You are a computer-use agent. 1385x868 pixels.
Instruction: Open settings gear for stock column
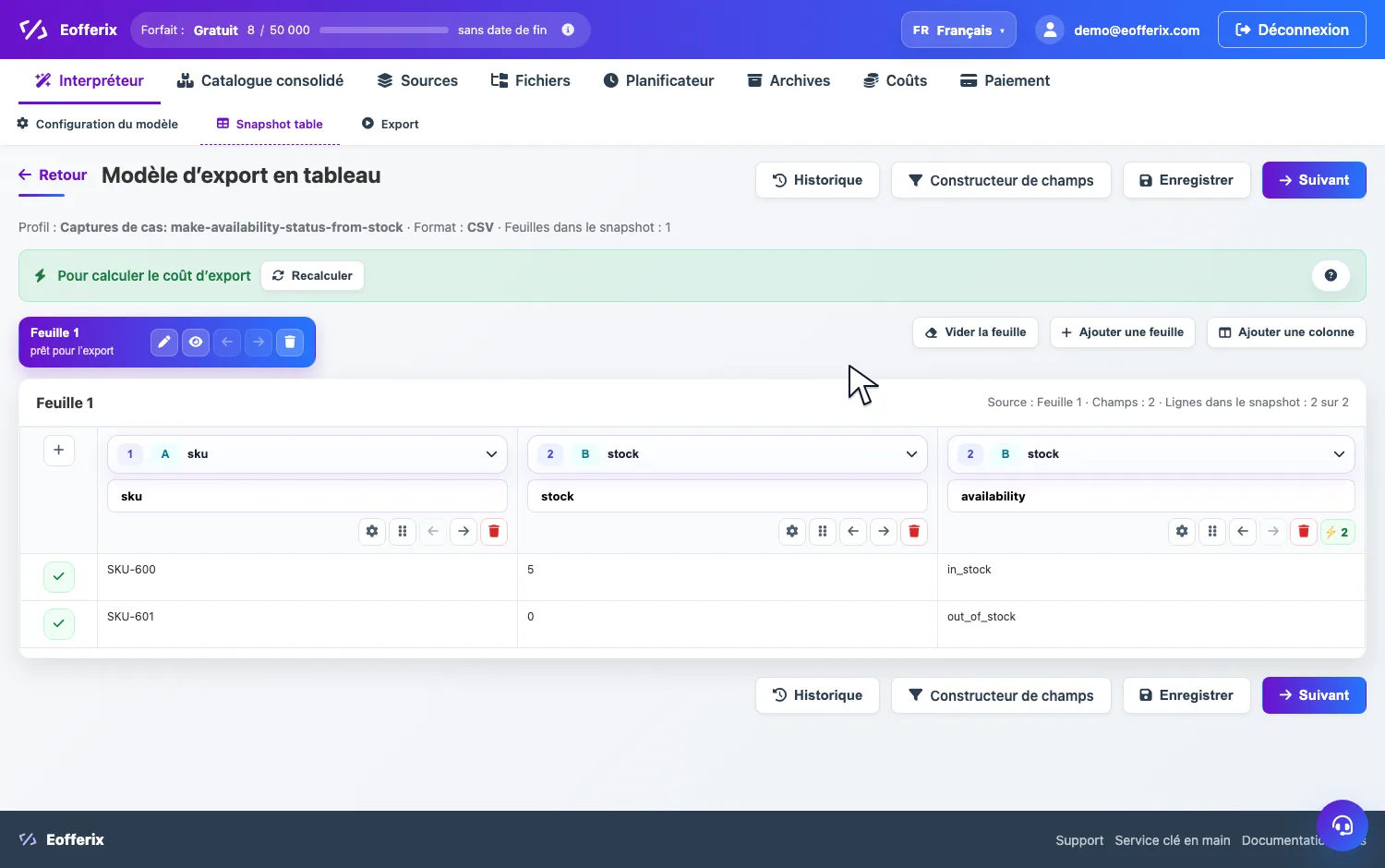[x=792, y=531]
